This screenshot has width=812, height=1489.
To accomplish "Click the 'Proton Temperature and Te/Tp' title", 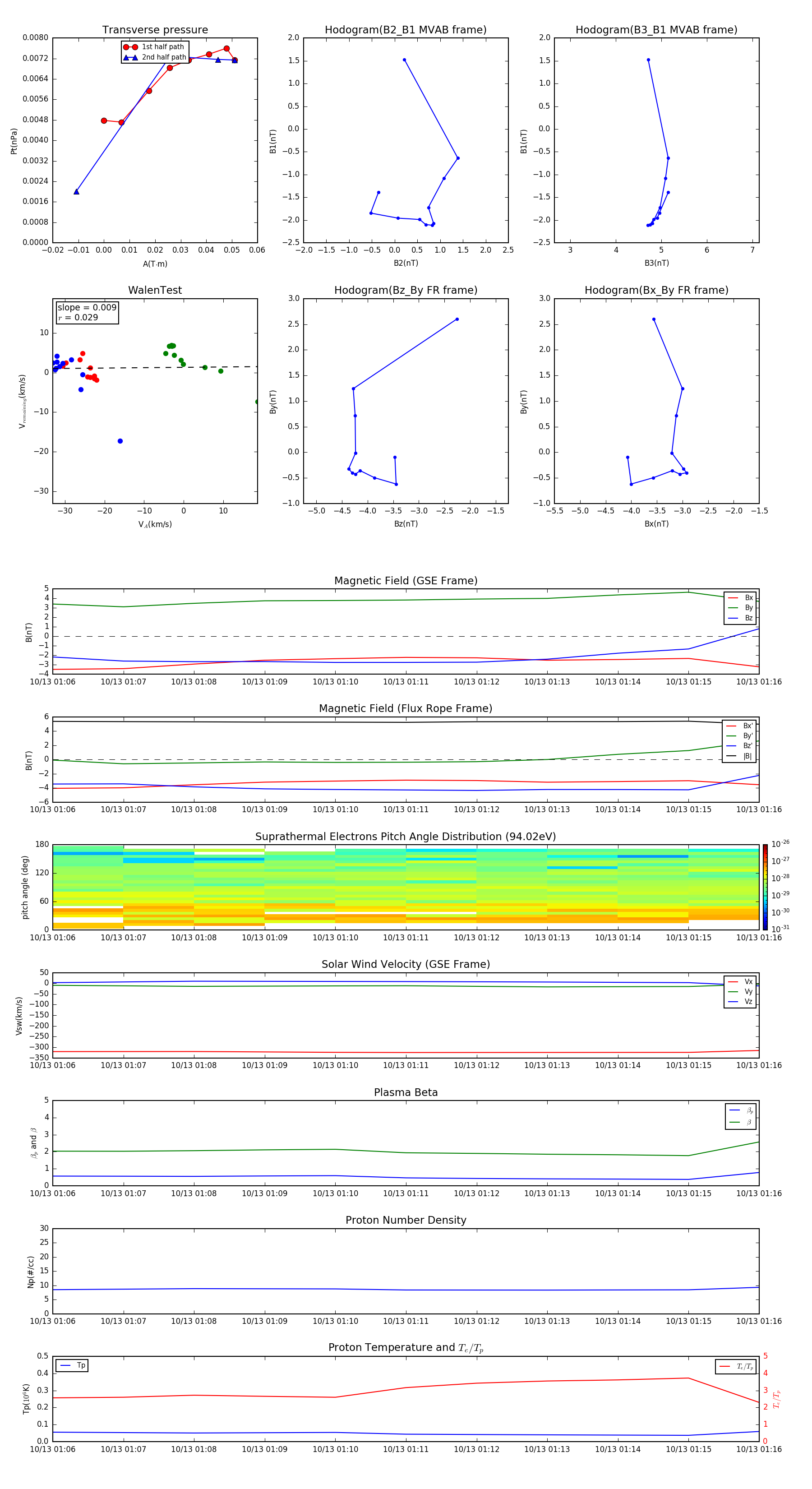I will 406,1348.
